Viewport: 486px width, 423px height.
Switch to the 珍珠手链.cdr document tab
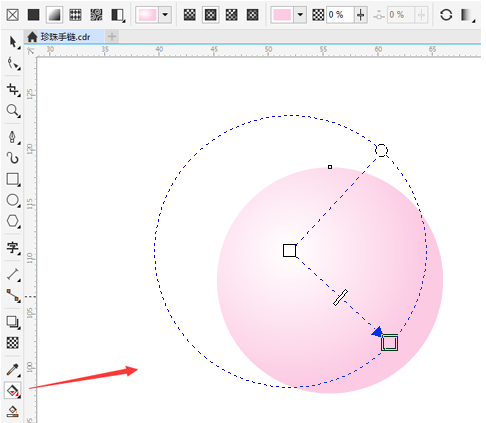(65, 37)
